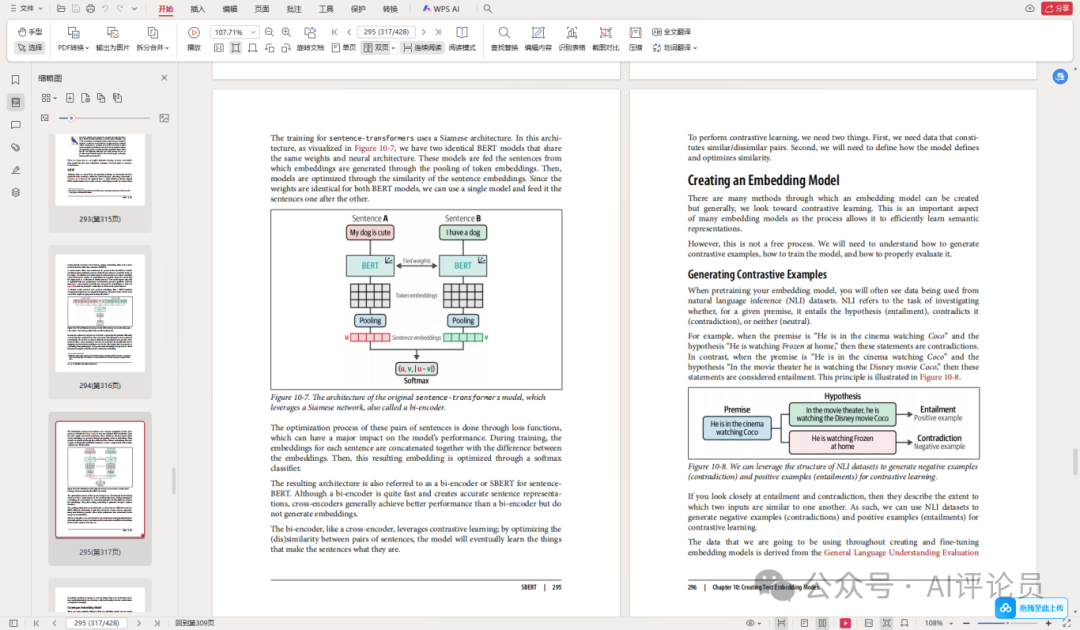Toggle eye protection mode in status bar
The image size is (1080, 630).
(x=753, y=623)
